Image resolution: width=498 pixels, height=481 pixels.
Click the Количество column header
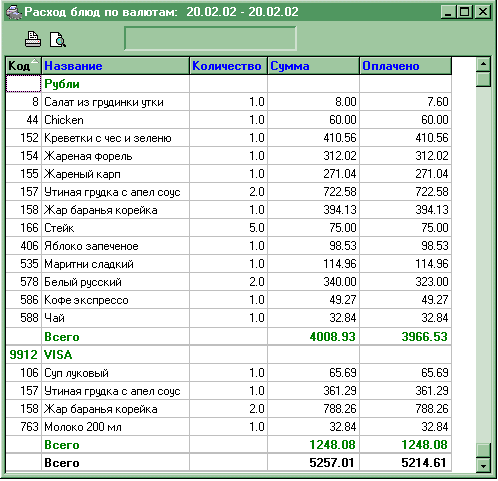click(228, 66)
